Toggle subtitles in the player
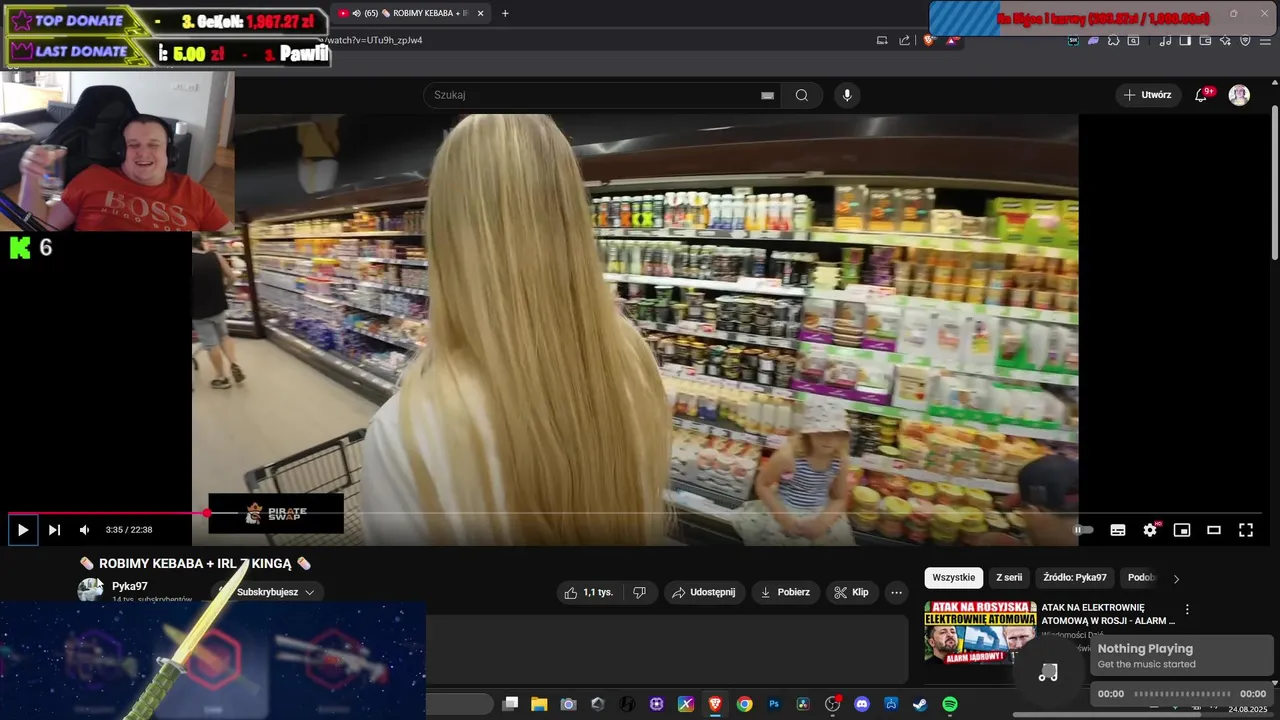1280x720 pixels. pyautogui.click(x=1118, y=530)
